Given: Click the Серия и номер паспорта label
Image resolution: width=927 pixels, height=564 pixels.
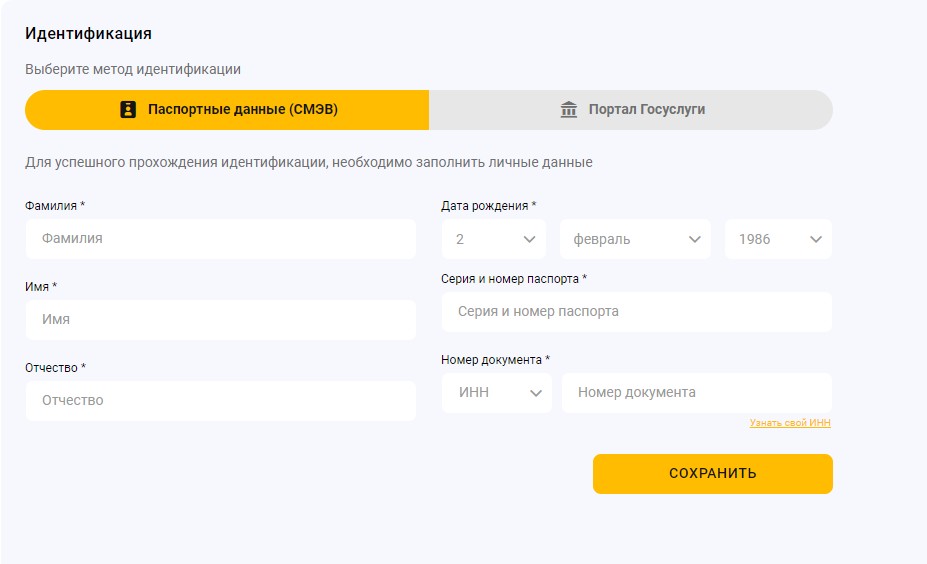Looking at the screenshot, I should point(514,278).
